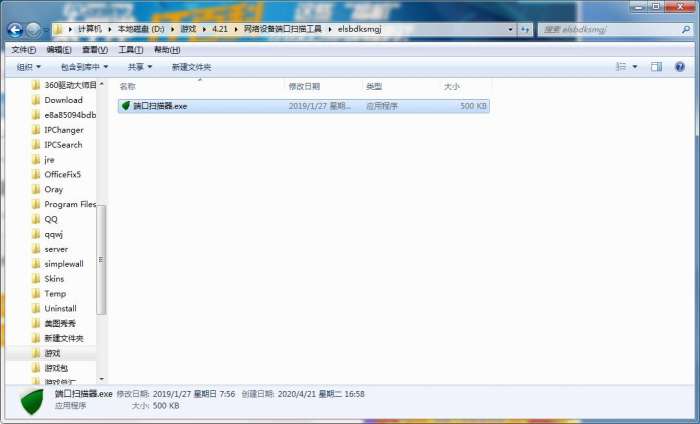Open the simplewall folder in the tree
Viewport: 700px width, 424px height.
[x=58, y=264]
